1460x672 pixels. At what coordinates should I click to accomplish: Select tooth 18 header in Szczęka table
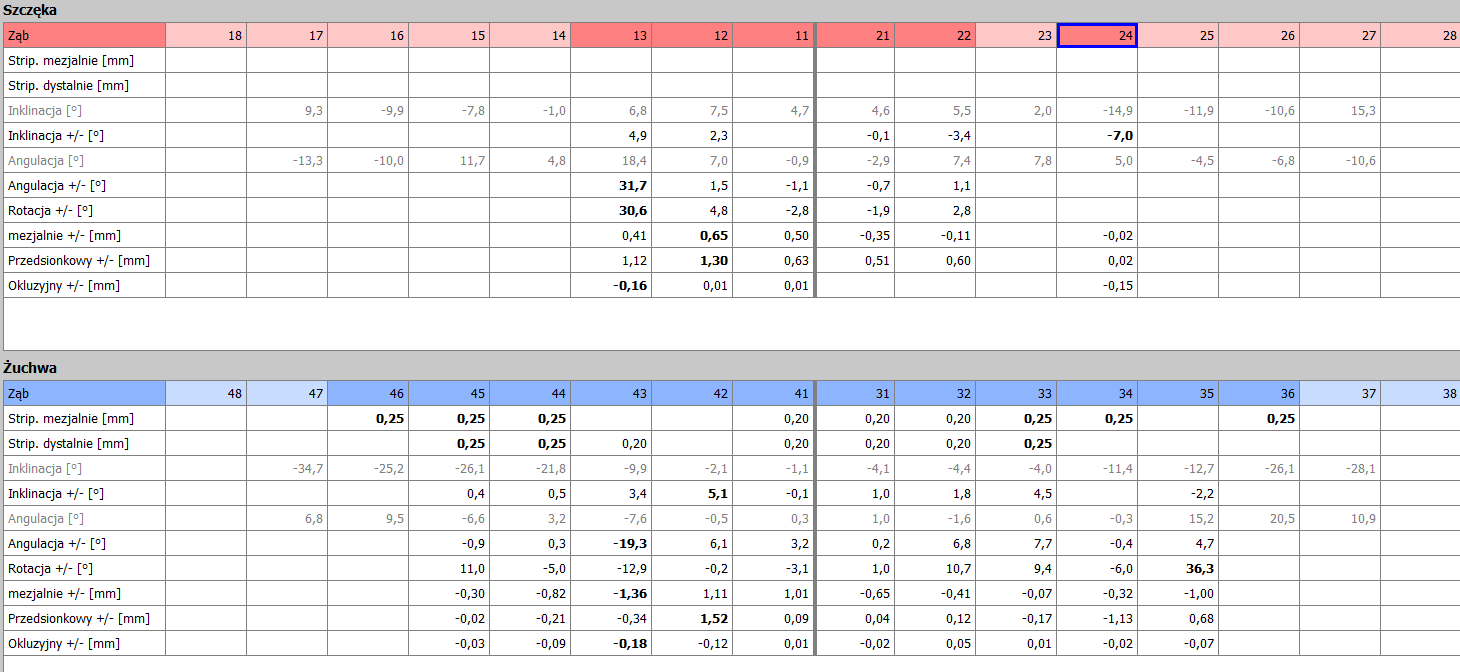coord(206,36)
